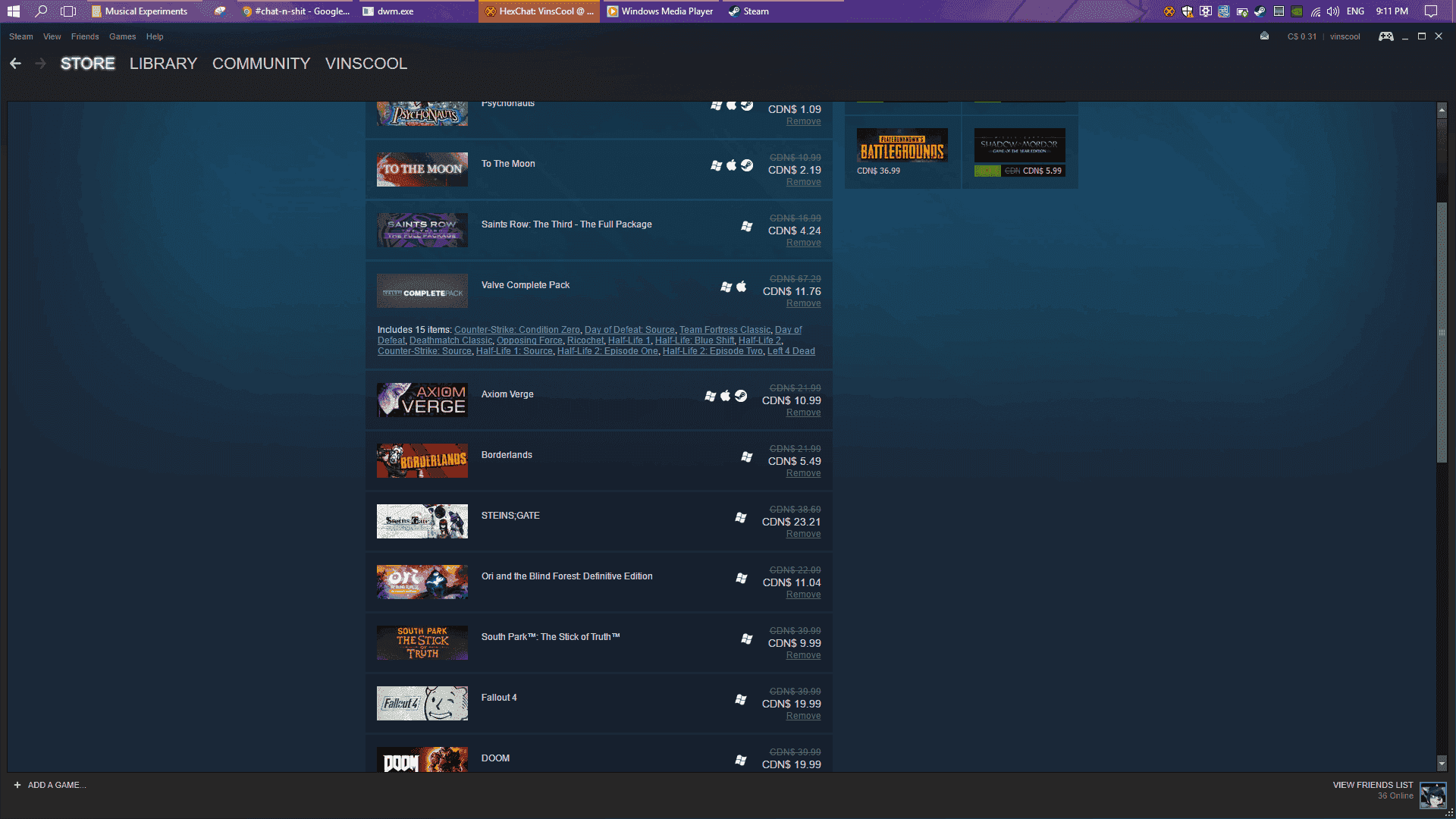The image size is (1456, 819).
Task: Open the Left 4 Dead link
Action: point(791,351)
